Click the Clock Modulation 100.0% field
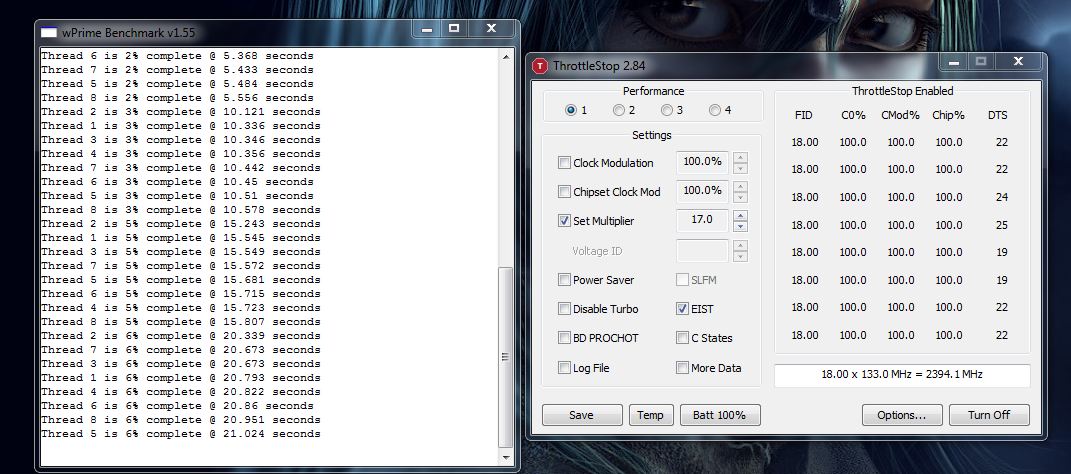This screenshot has height=474, width=1071. click(702, 163)
